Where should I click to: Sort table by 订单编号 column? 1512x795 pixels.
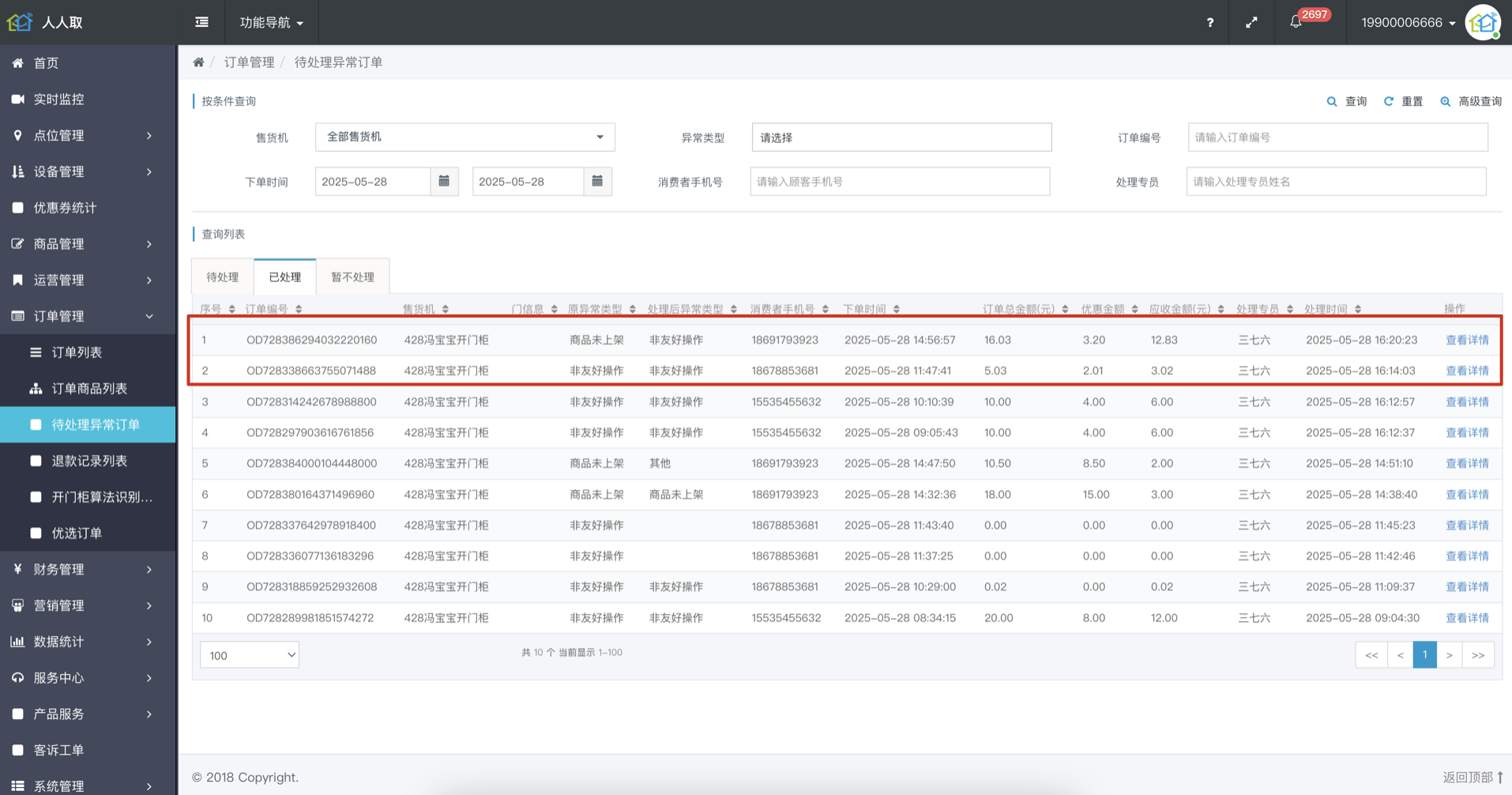299,309
